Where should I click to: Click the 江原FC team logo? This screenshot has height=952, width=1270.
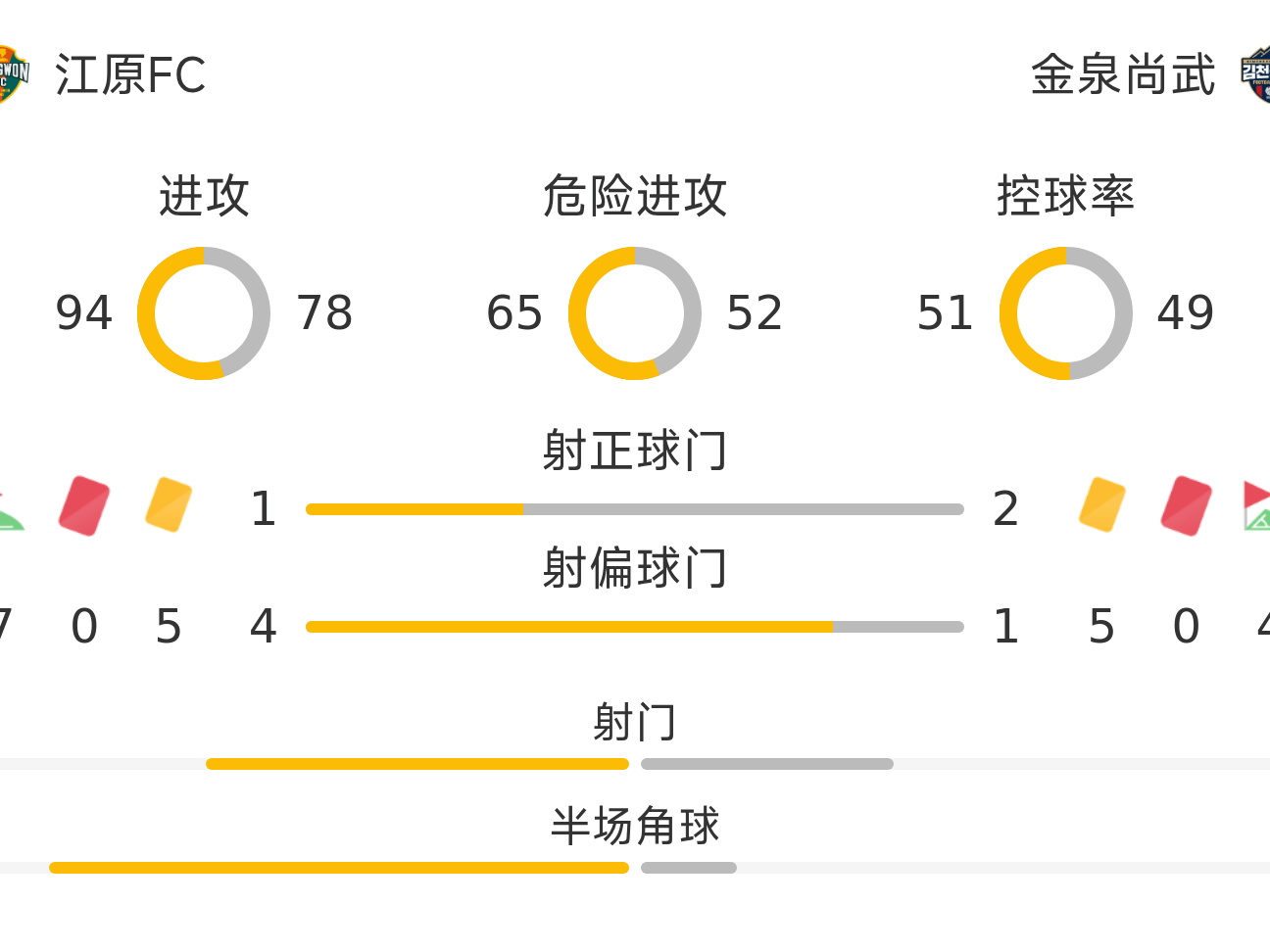(12, 74)
